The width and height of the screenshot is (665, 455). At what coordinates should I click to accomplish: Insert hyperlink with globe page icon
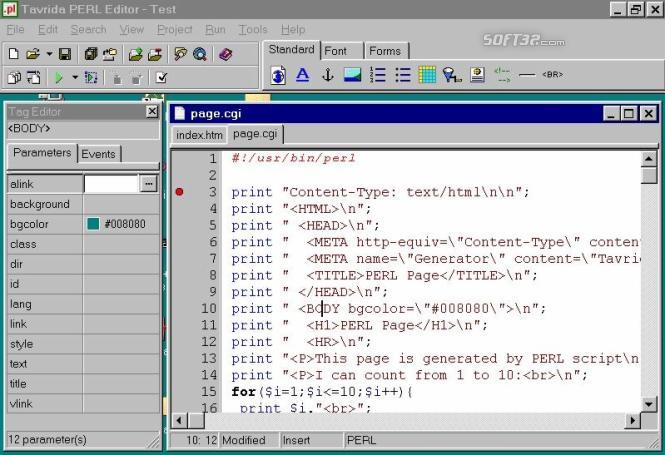point(278,75)
